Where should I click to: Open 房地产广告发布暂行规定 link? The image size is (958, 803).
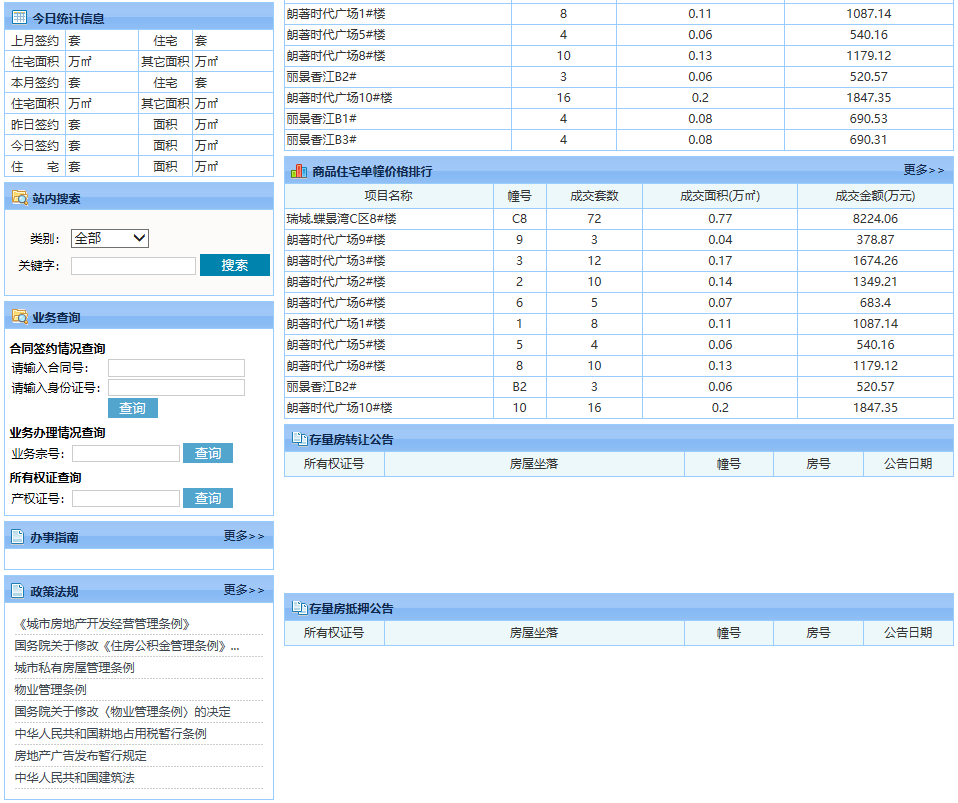tap(80, 756)
